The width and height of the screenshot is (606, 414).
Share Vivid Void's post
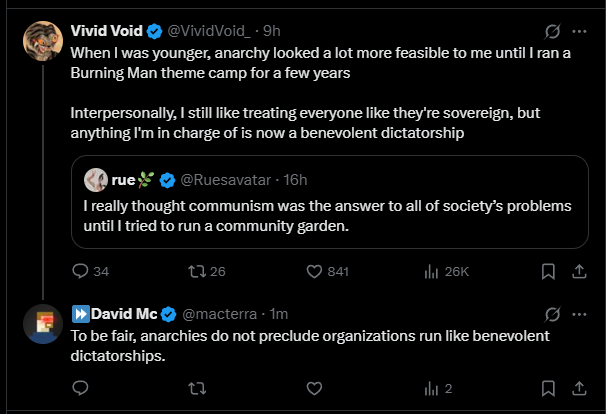(579, 271)
